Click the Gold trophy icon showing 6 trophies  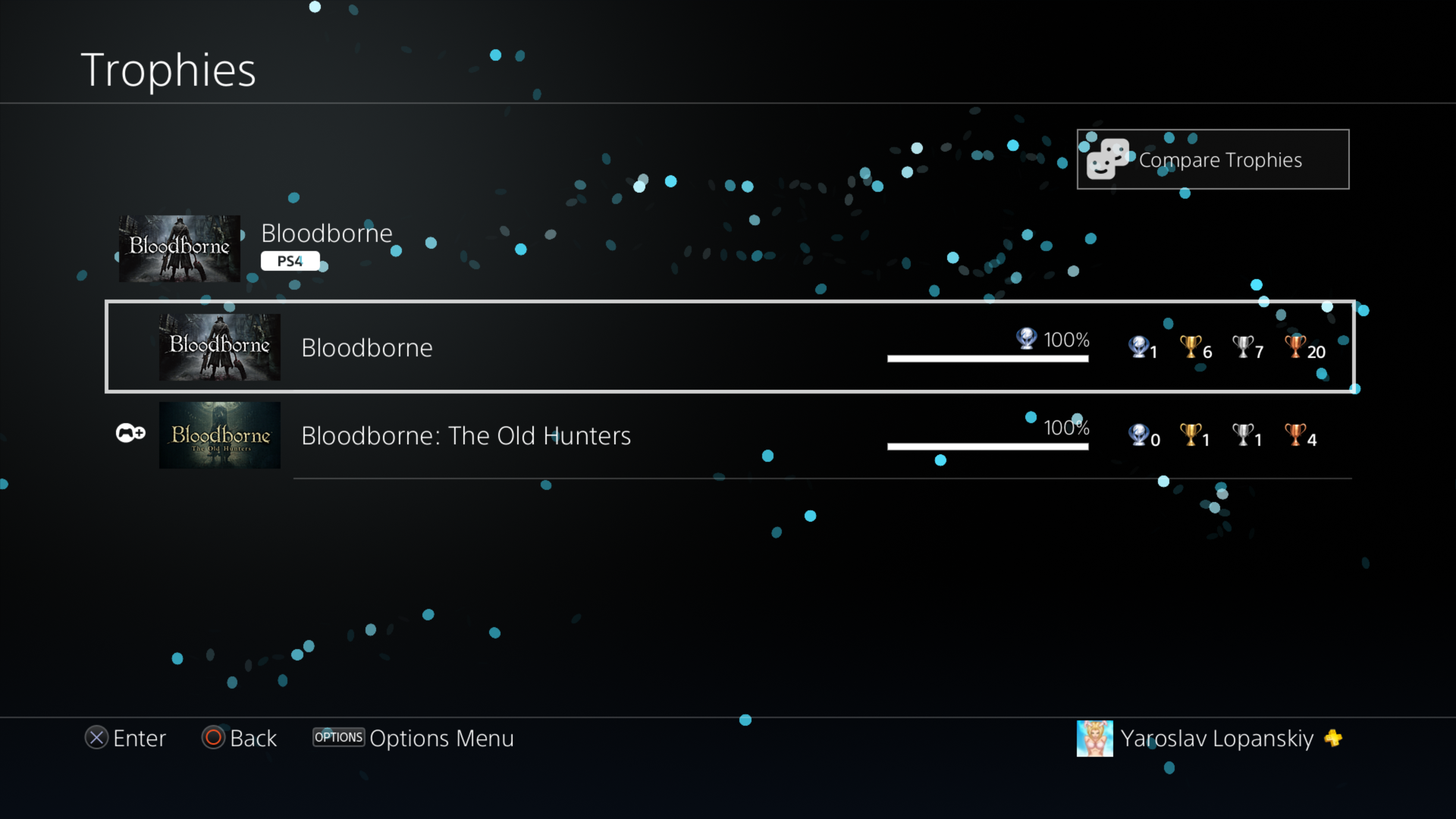(1192, 348)
